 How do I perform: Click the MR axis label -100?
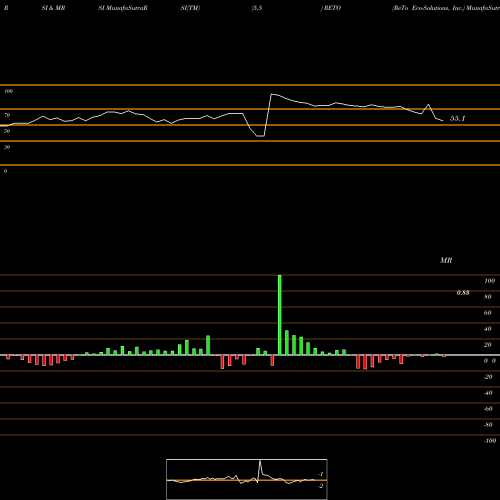pyautogui.click(x=490, y=441)
